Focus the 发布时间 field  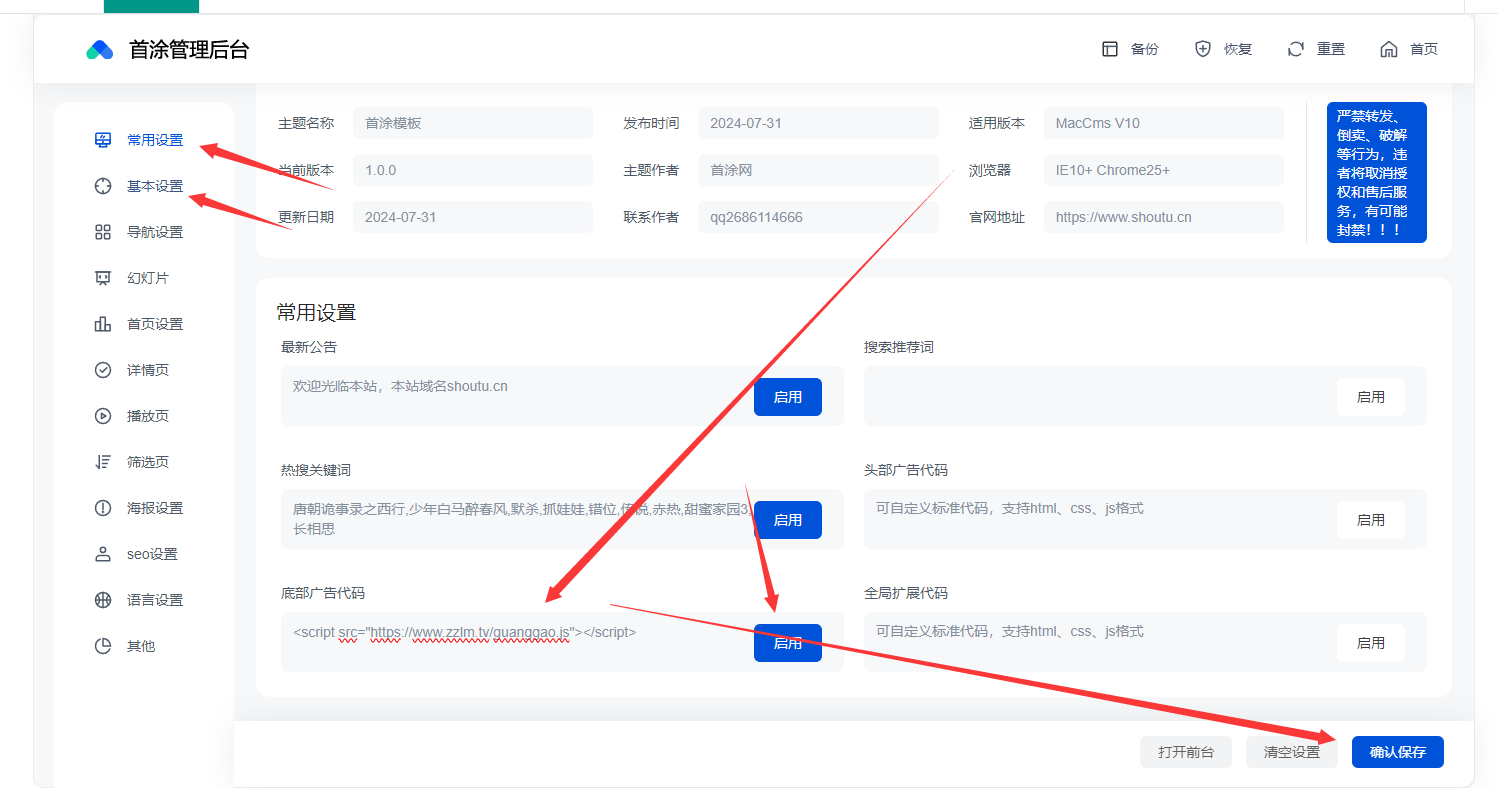click(x=818, y=123)
